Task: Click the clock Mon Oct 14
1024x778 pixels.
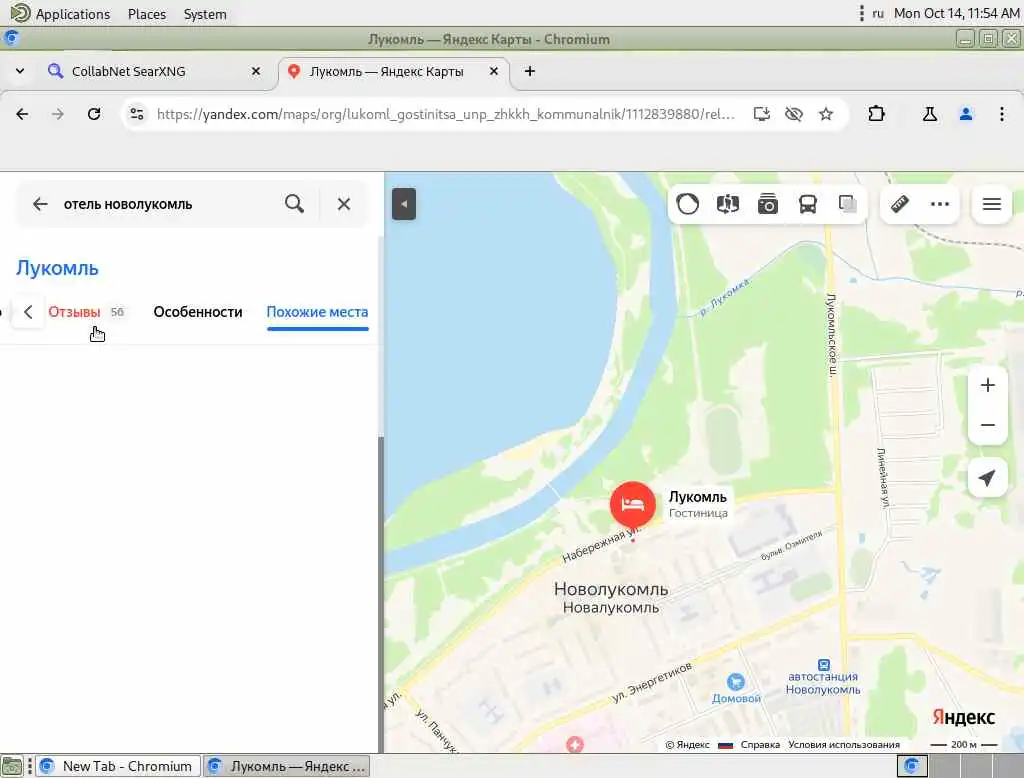Action: point(956,13)
